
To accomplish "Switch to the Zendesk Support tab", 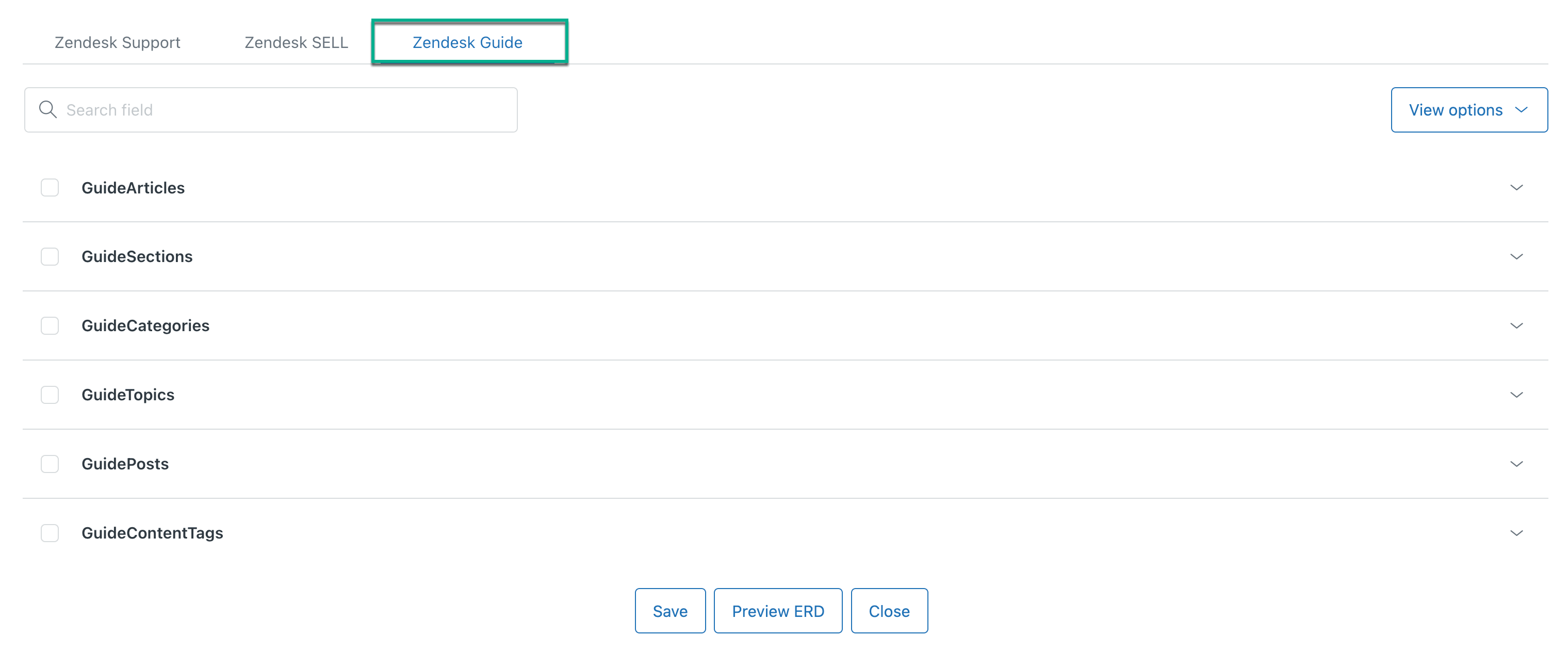I will [x=117, y=42].
